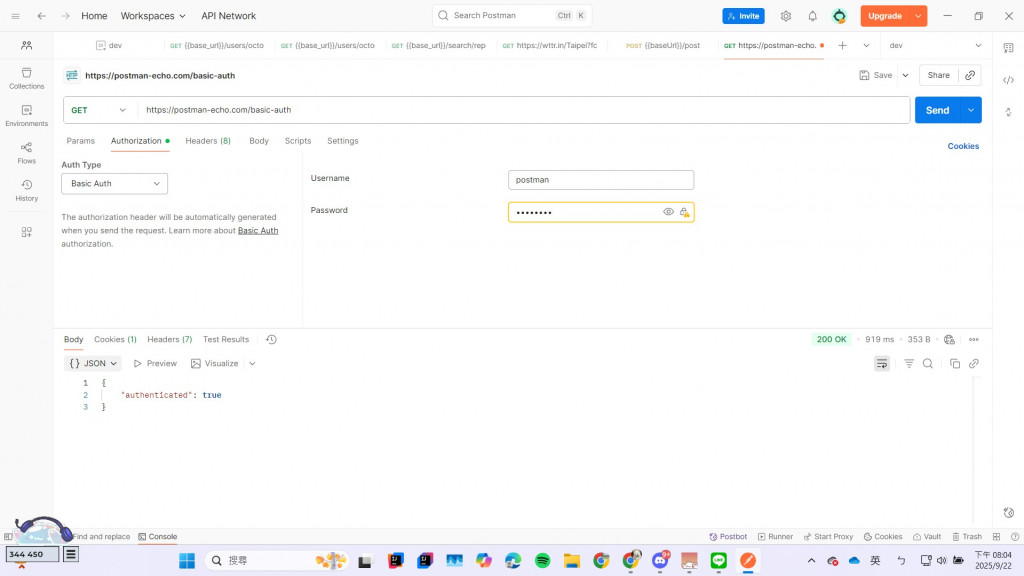Image resolution: width=1024 pixels, height=576 pixels.
Task: Open the response network info globe icon
Action: (949, 339)
